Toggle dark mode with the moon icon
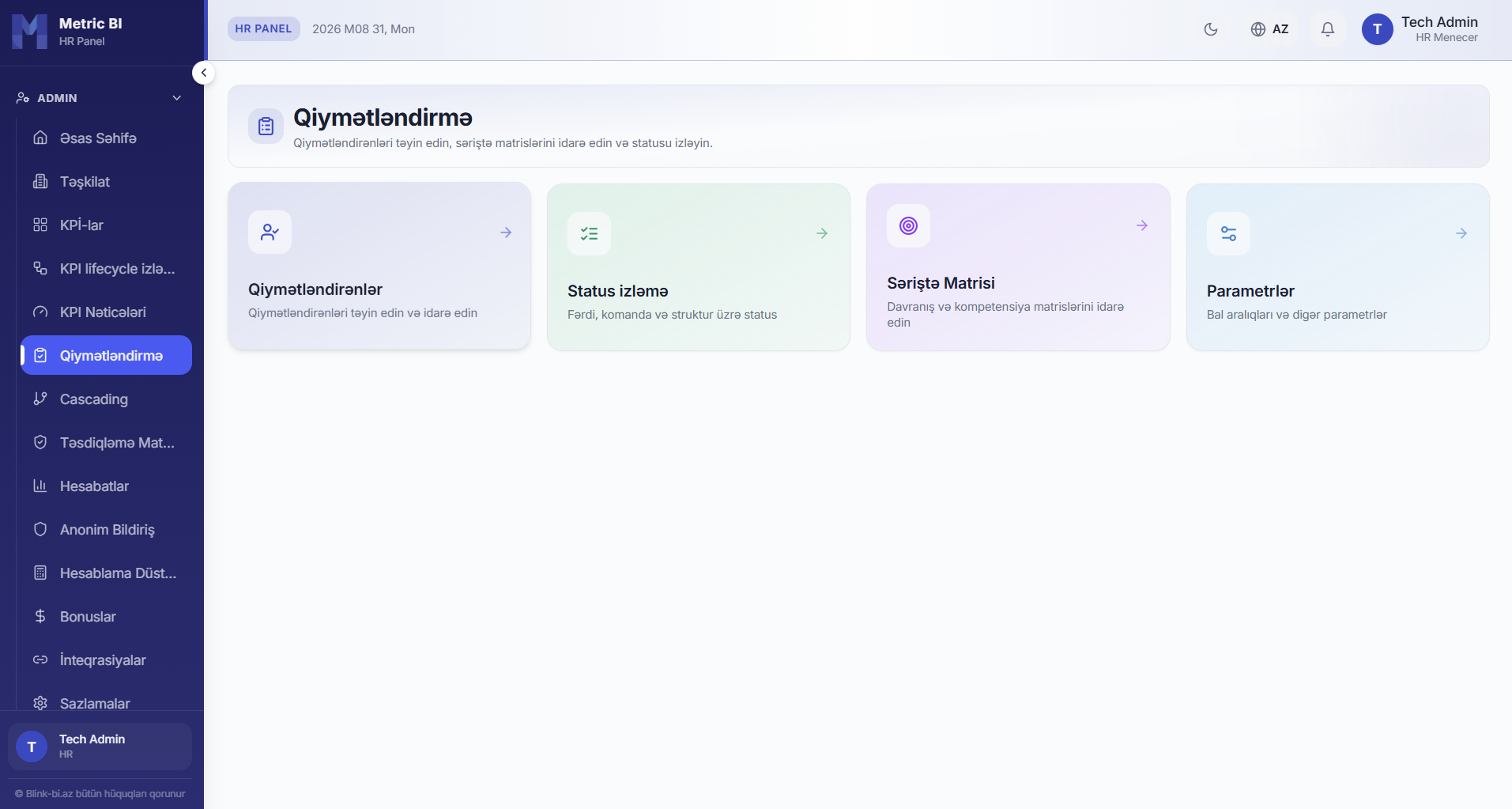 coord(1210,29)
